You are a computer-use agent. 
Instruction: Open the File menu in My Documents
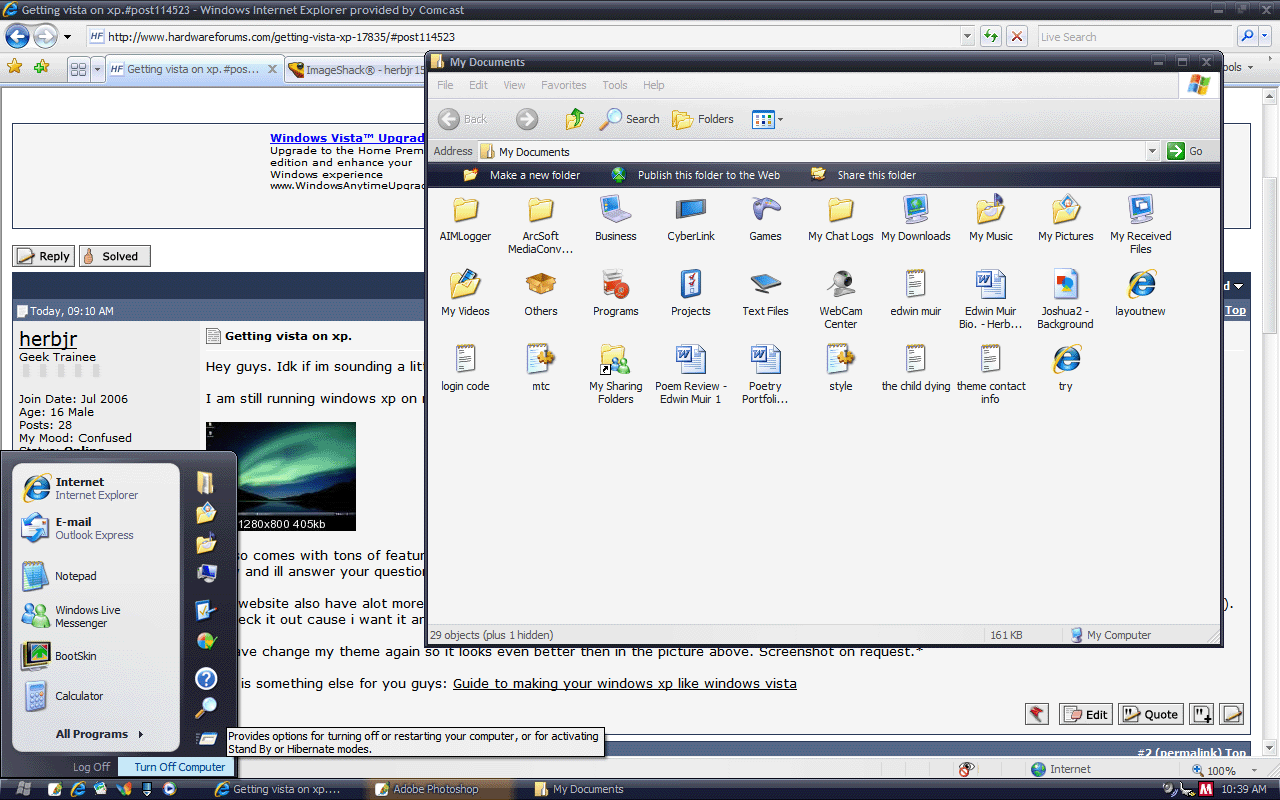coord(445,85)
